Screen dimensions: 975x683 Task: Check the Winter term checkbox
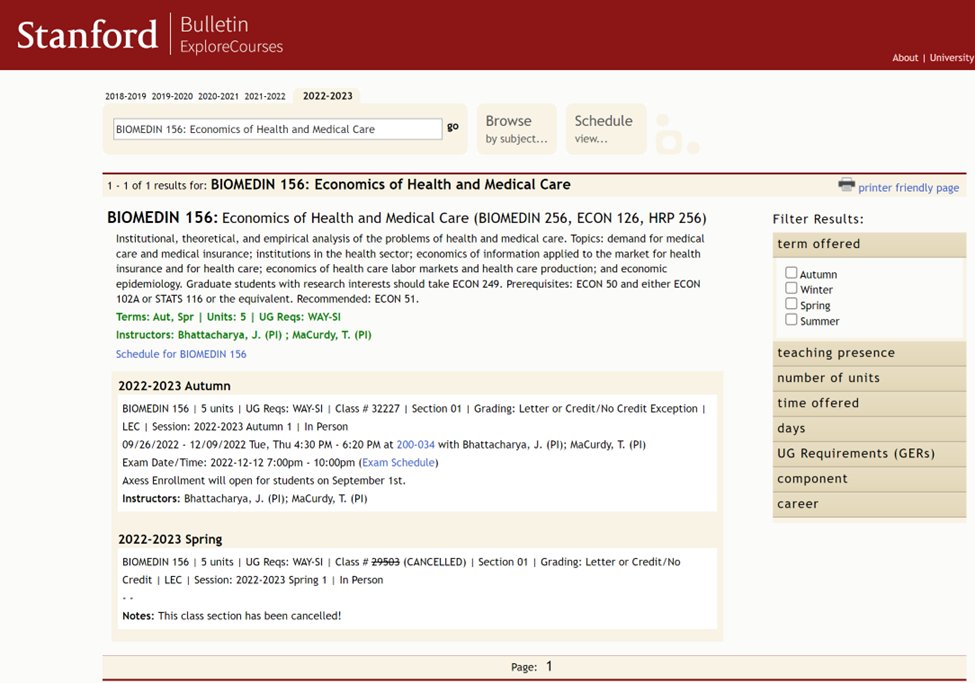coord(791,288)
